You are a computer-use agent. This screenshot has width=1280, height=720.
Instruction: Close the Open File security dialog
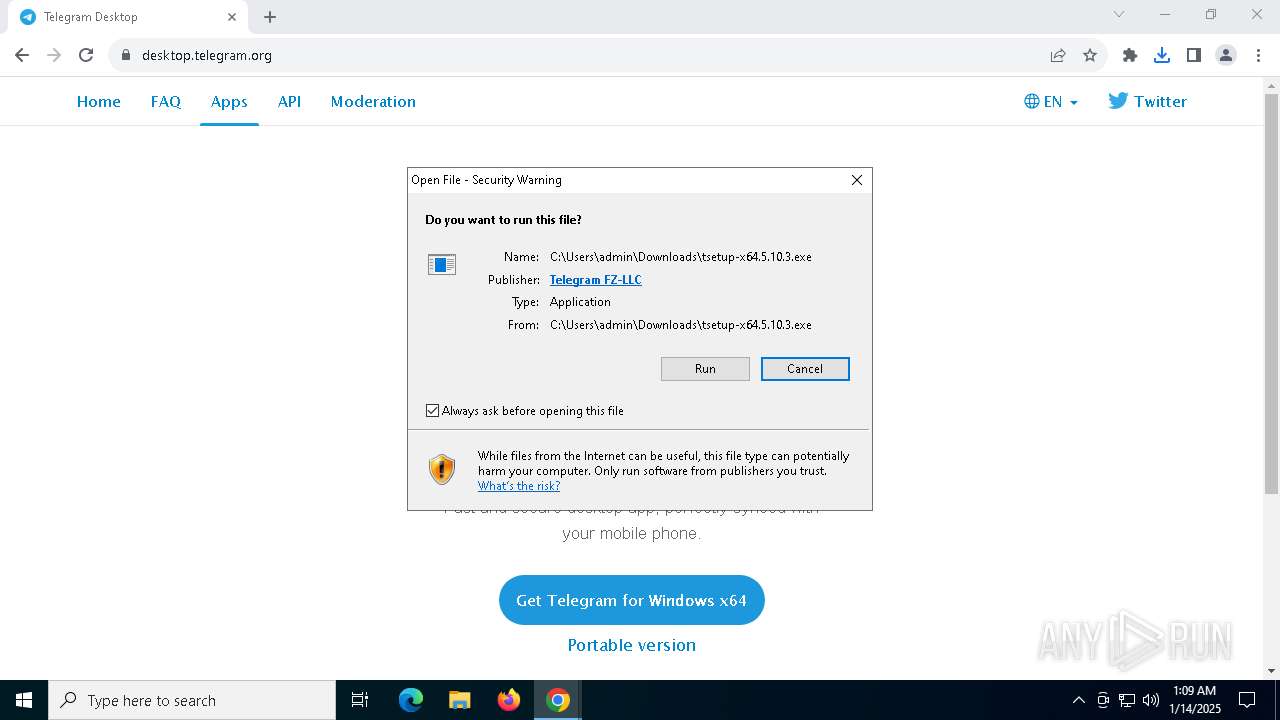pyautogui.click(x=857, y=180)
